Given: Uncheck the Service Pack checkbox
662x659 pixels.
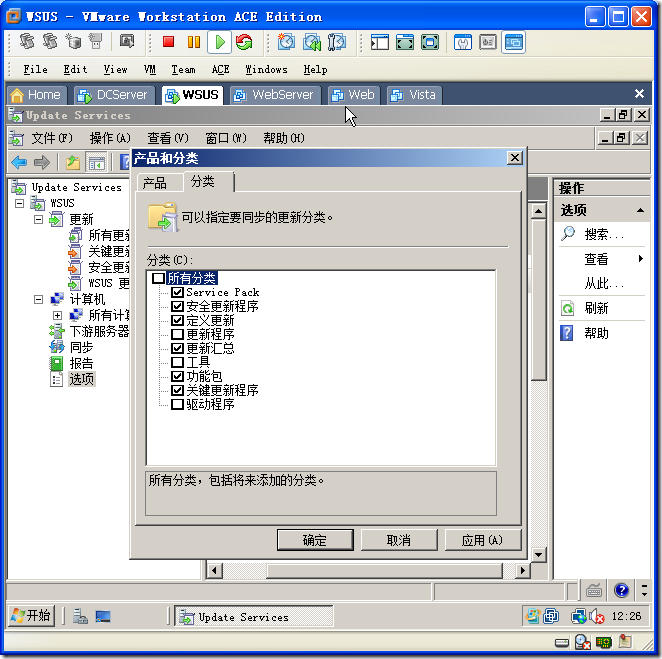Looking at the screenshot, I should point(177,292).
